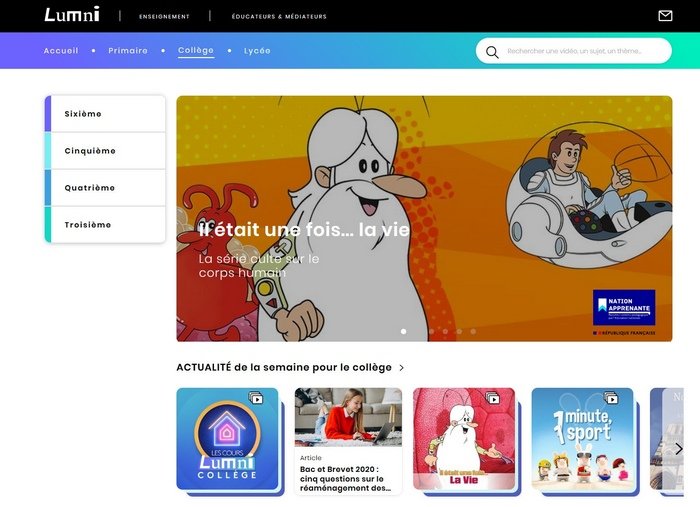Open the Bac et Brevet 2020 article
700x507 pixels.
pyautogui.click(x=348, y=441)
